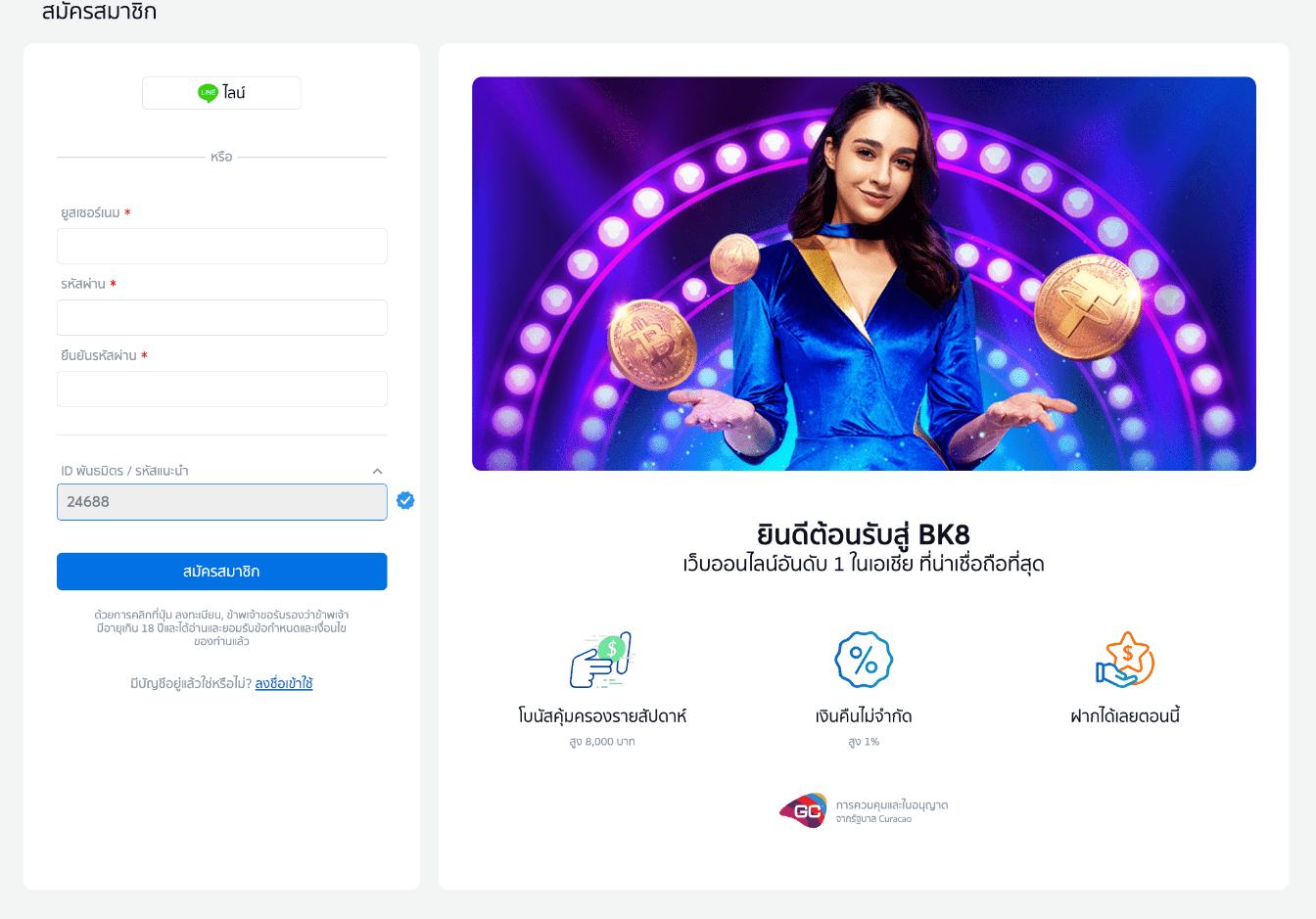Click the สูง 1% text
The image size is (1316, 919).
(x=864, y=742)
